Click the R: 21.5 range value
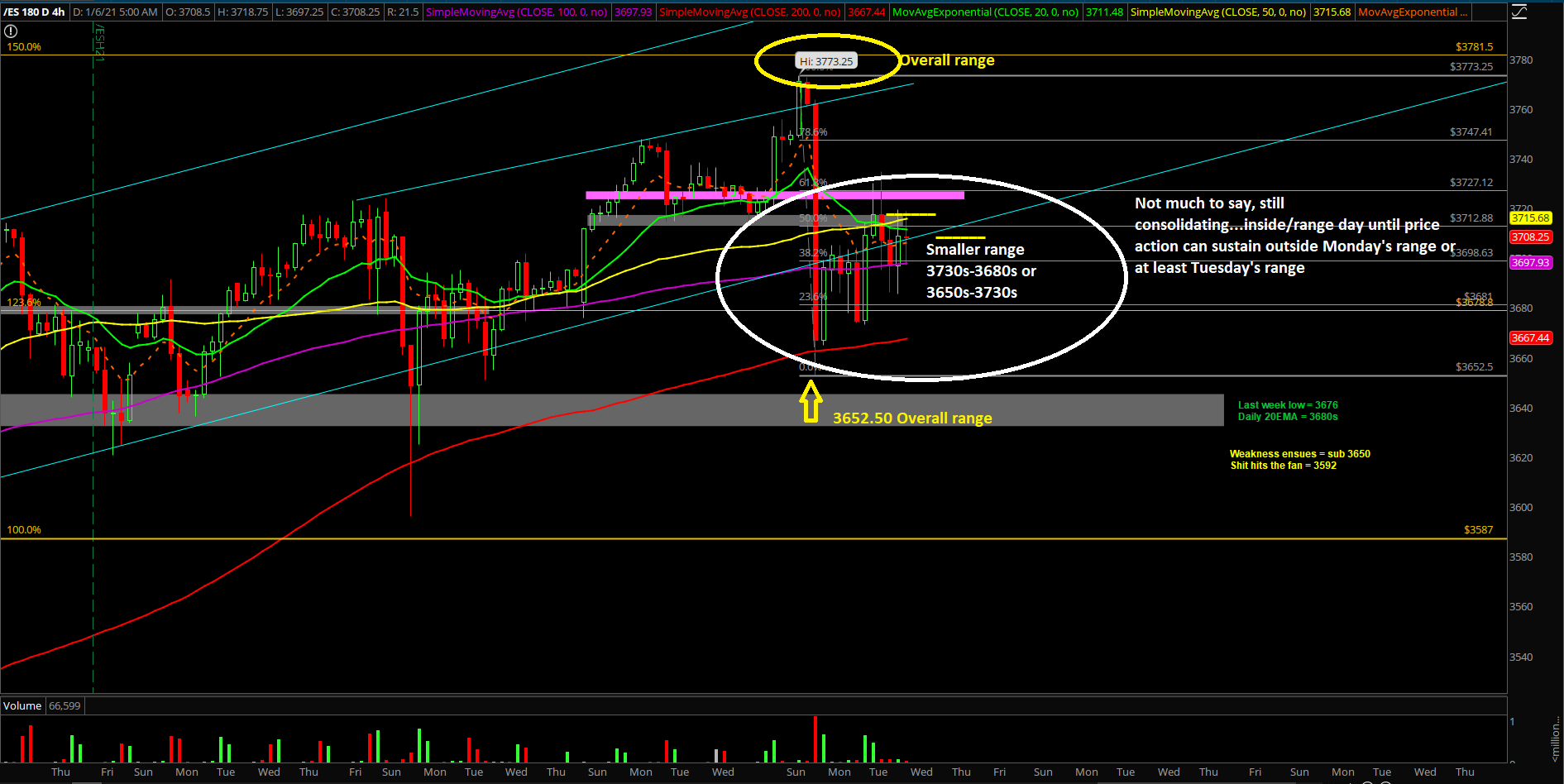The image size is (1564, 784). (403, 12)
